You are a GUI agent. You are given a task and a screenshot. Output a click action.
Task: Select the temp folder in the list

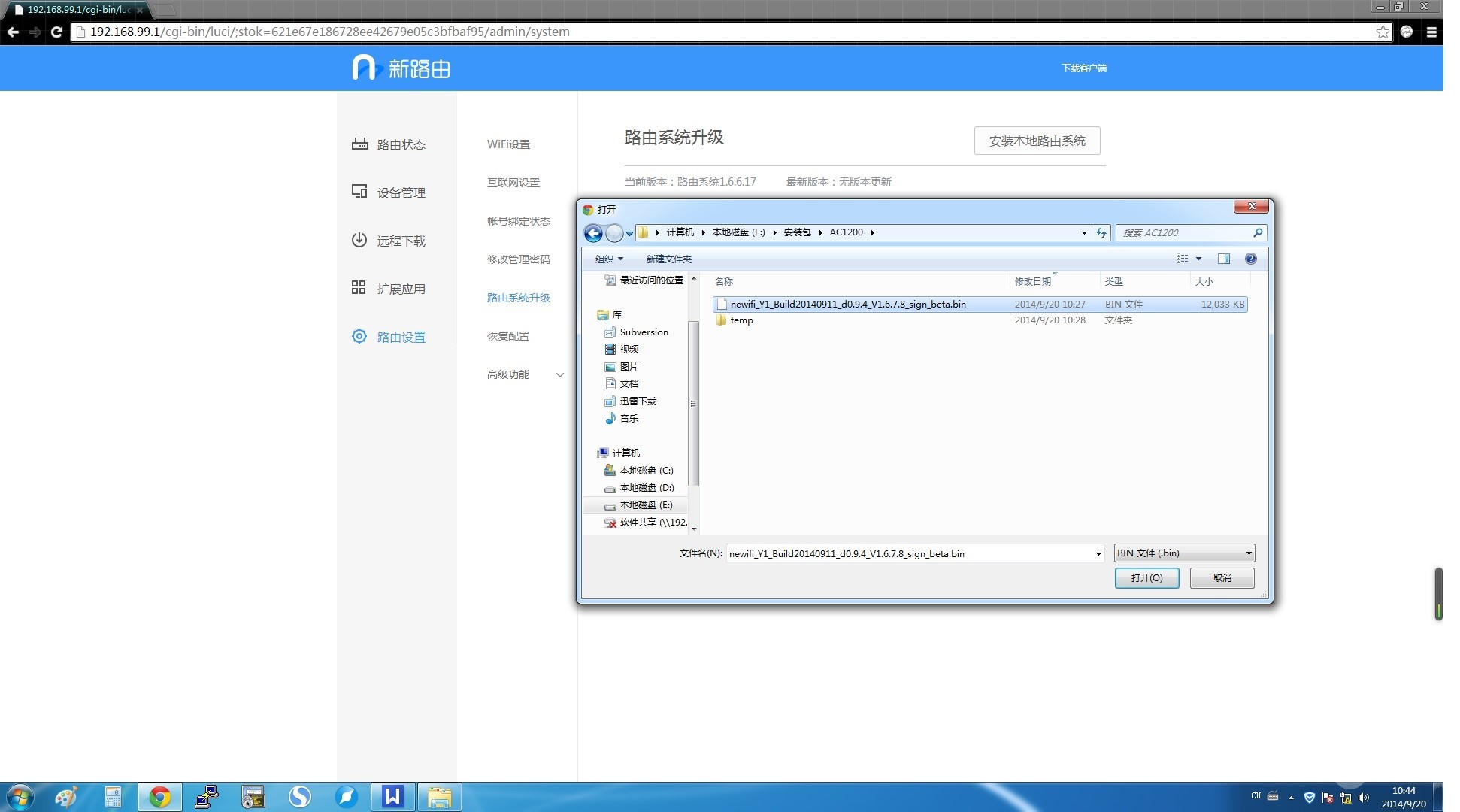click(x=741, y=320)
